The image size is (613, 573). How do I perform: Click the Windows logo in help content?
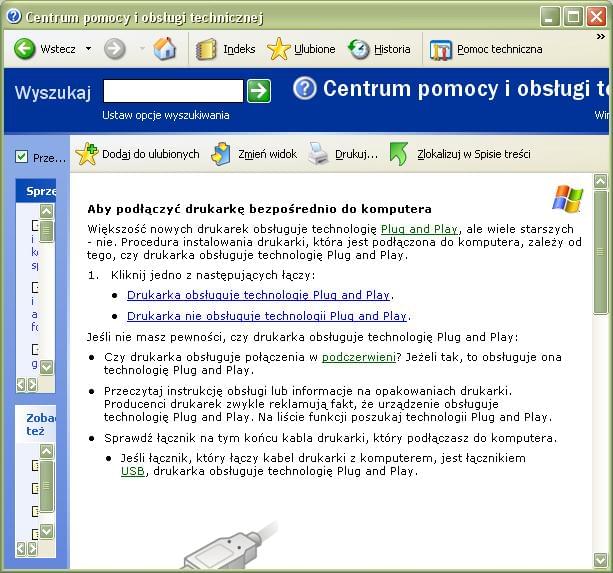coord(568,199)
